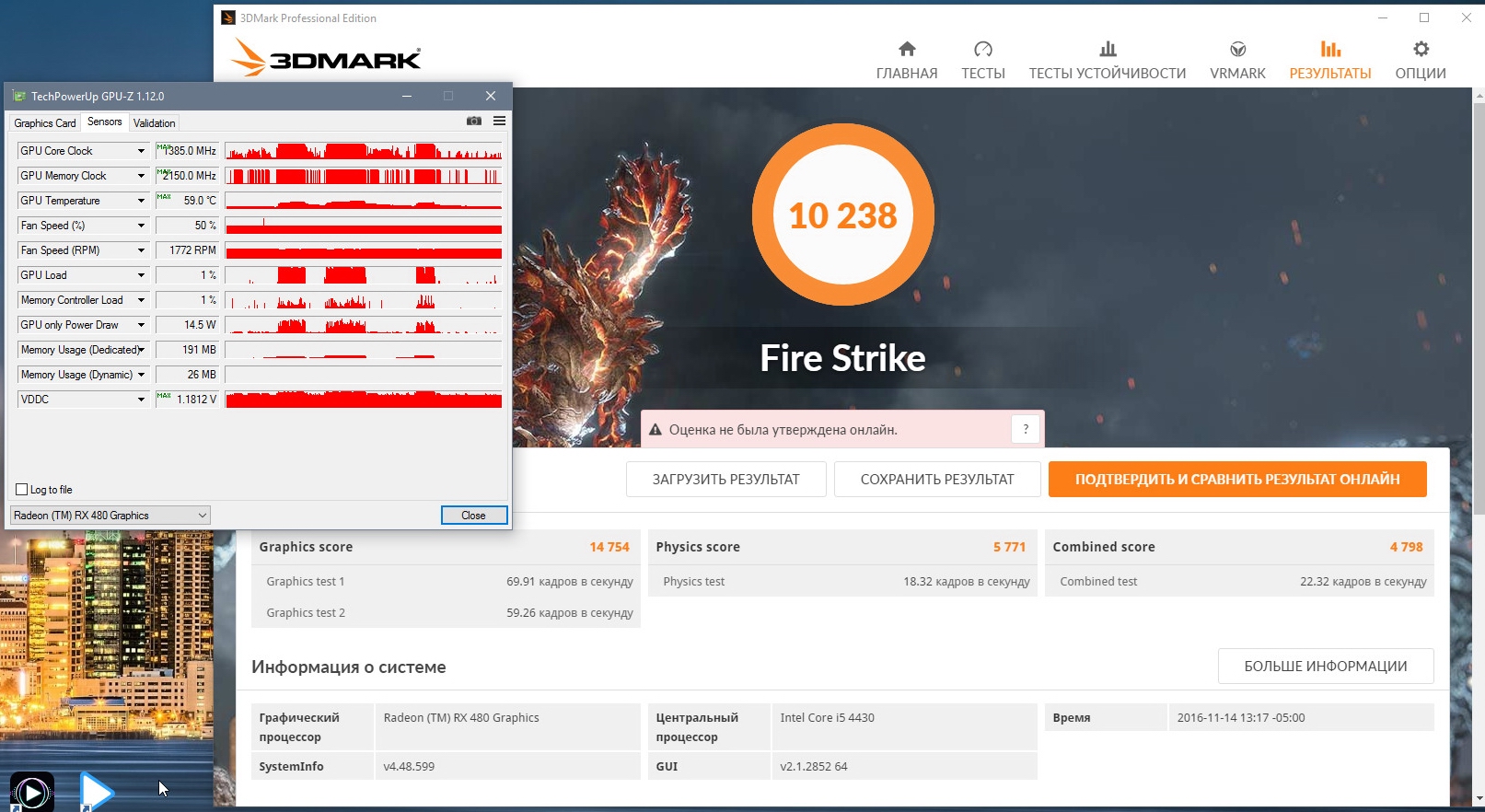Expand GPU only Power Draw dropdown
Image resolution: width=1485 pixels, height=812 pixels.
tap(141, 325)
